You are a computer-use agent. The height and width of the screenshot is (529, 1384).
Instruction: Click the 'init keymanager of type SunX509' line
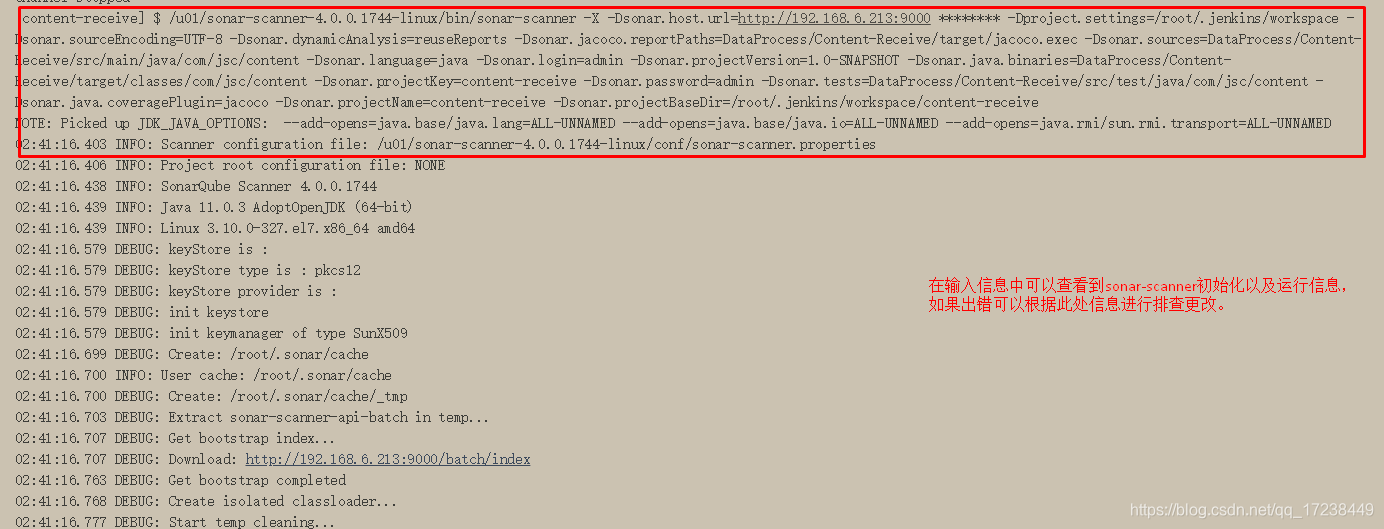tap(211, 333)
